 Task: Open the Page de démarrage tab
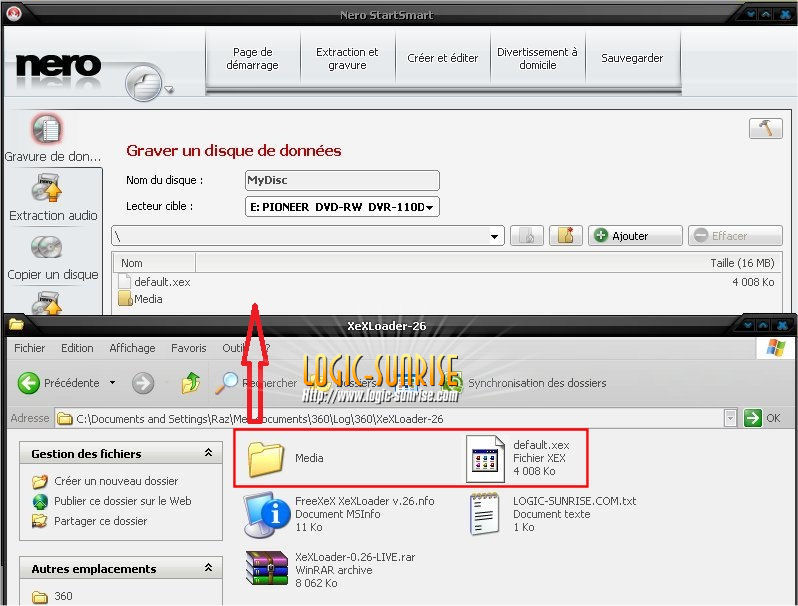[x=252, y=59]
